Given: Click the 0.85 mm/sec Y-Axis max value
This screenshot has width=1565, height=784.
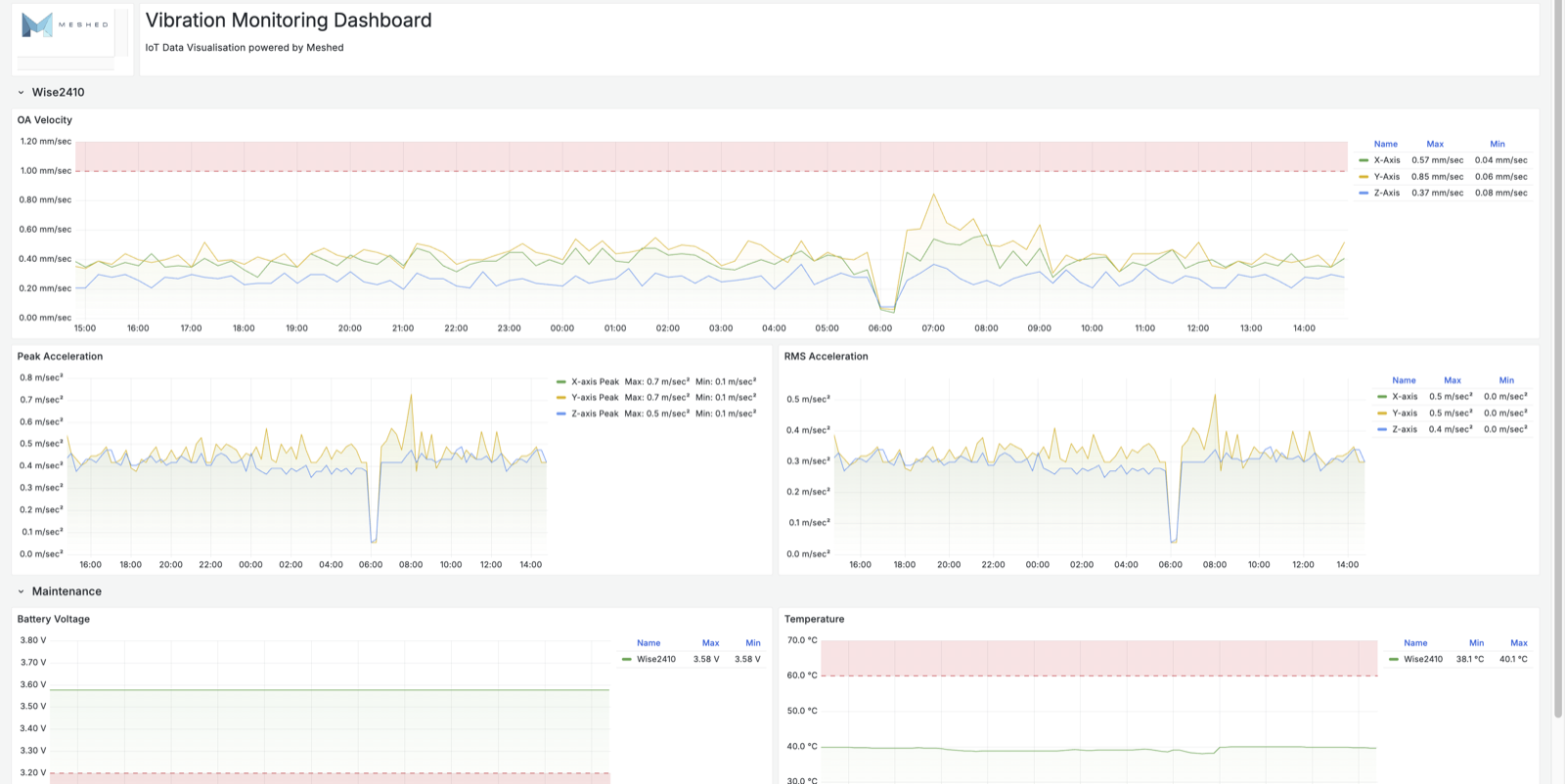Looking at the screenshot, I should point(1438,177).
